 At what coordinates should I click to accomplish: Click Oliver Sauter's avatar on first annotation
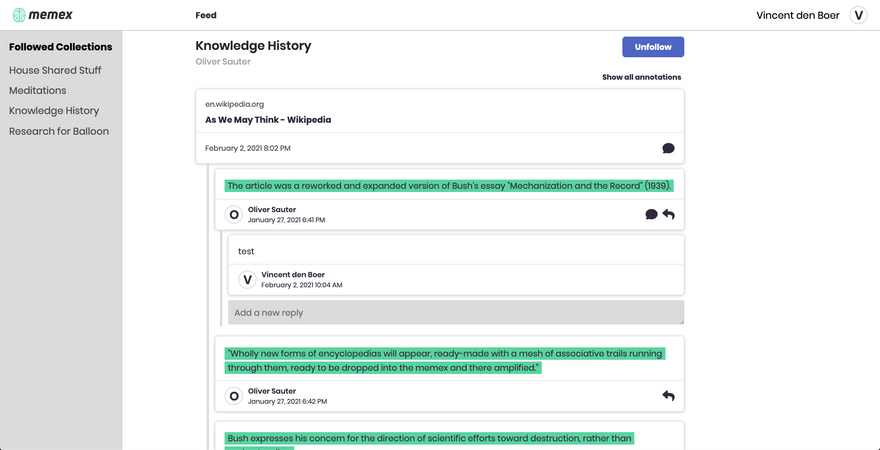tap(234, 214)
